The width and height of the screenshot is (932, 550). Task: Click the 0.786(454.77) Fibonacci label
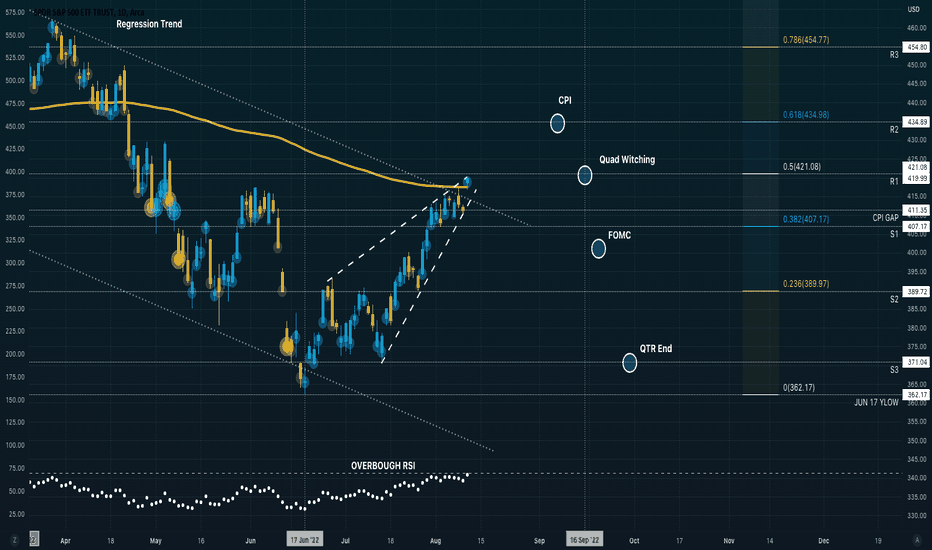806,40
